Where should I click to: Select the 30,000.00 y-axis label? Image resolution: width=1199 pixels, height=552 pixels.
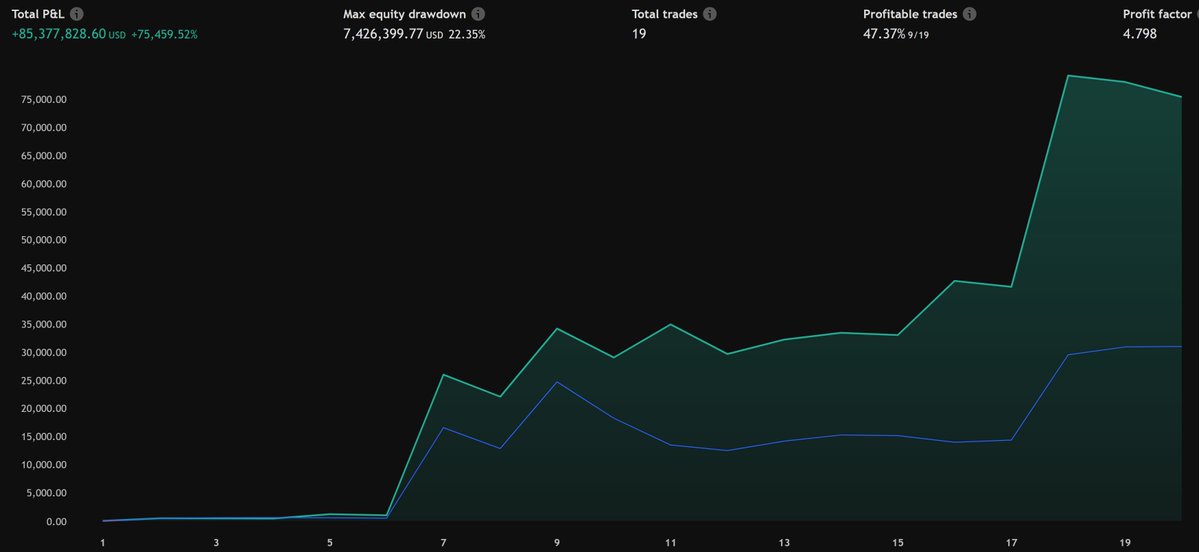(45, 352)
